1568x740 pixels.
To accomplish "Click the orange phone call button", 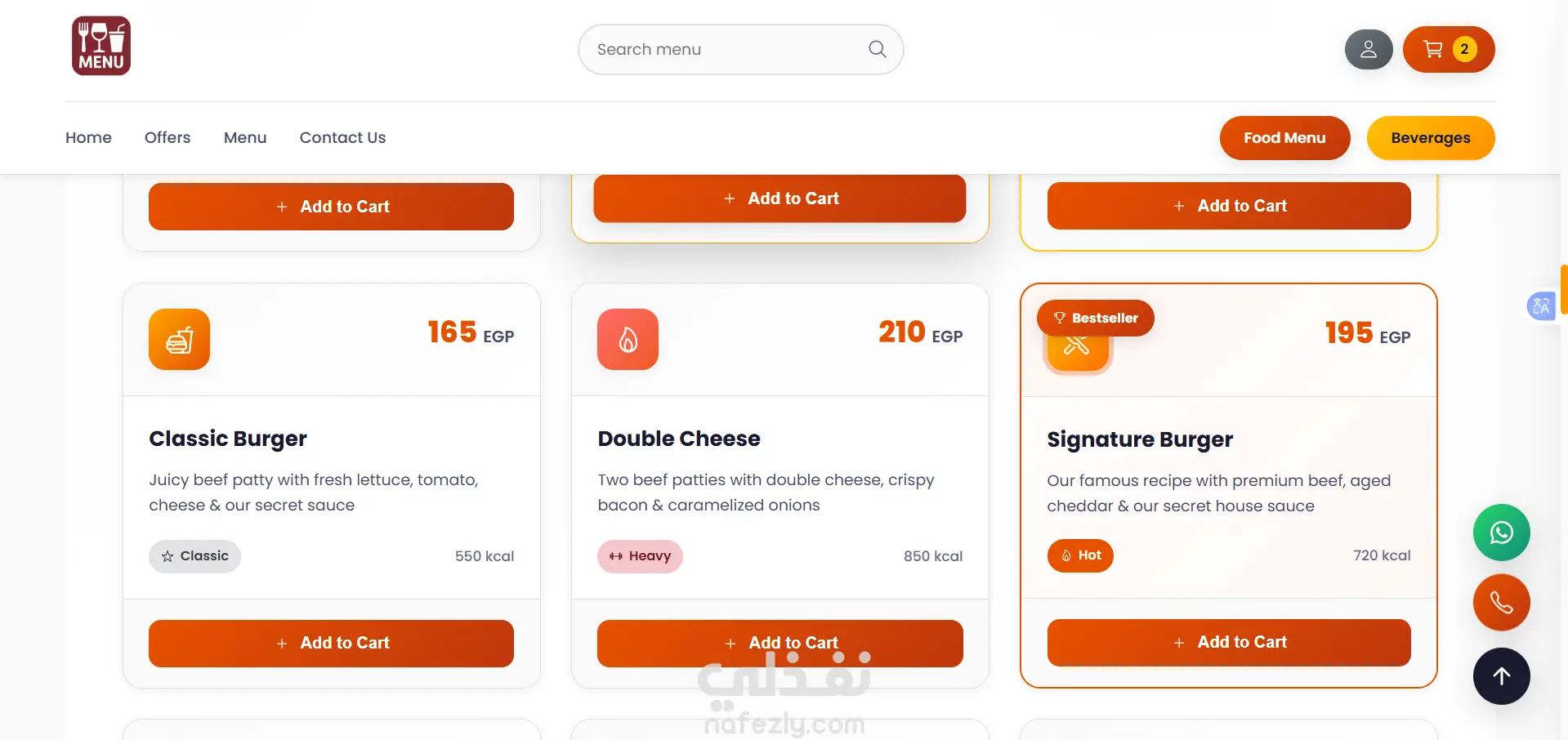I will (1501, 603).
